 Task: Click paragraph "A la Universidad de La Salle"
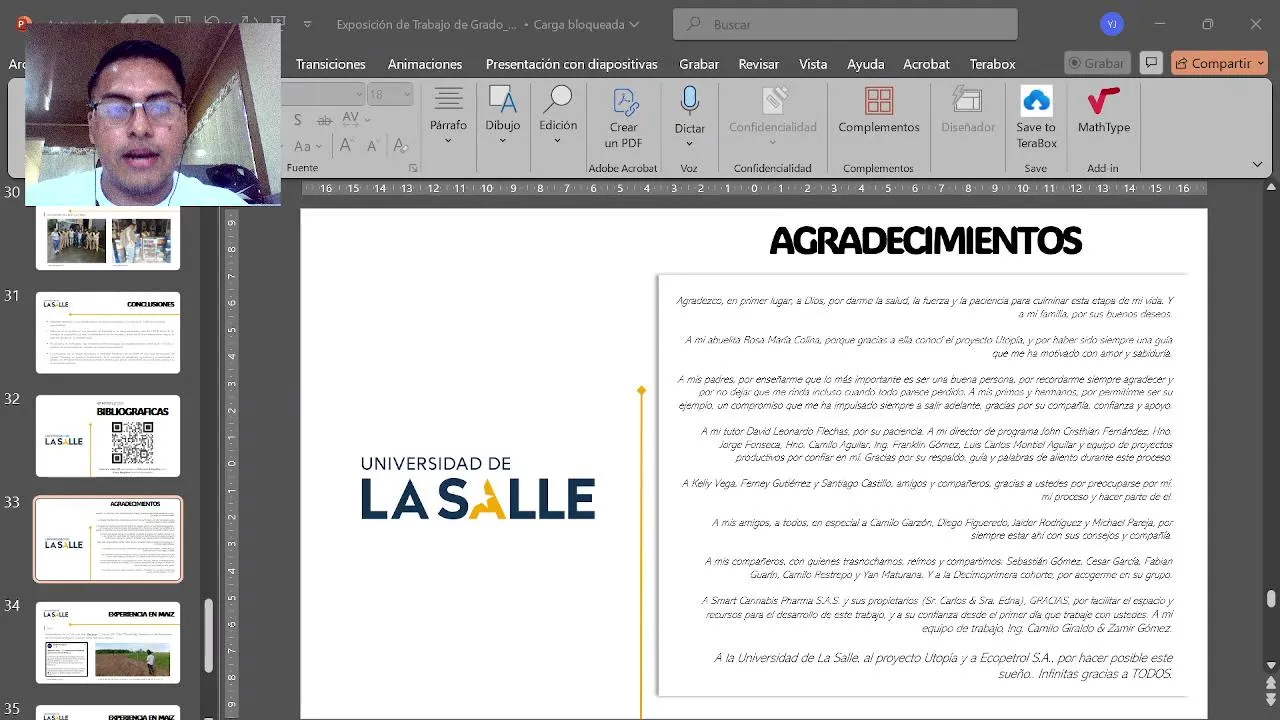point(943,665)
